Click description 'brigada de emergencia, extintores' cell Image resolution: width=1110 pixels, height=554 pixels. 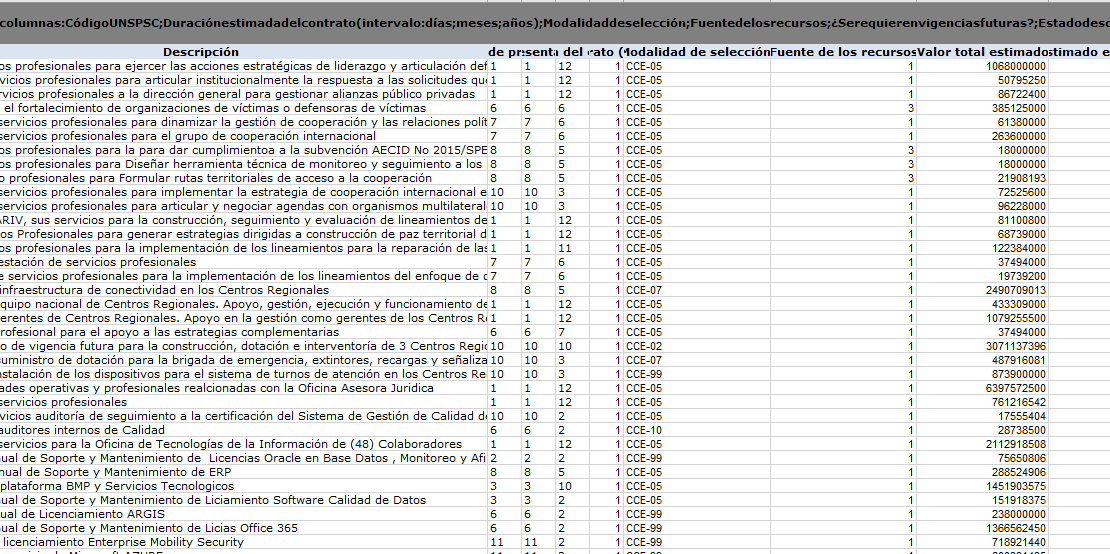point(244,360)
